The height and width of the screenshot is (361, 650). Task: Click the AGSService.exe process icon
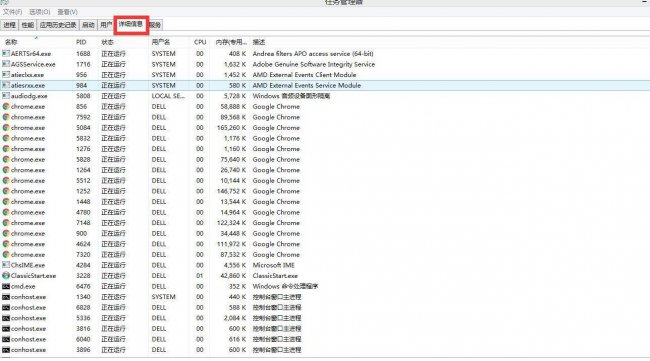pyautogui.click(x=6, y=64)
